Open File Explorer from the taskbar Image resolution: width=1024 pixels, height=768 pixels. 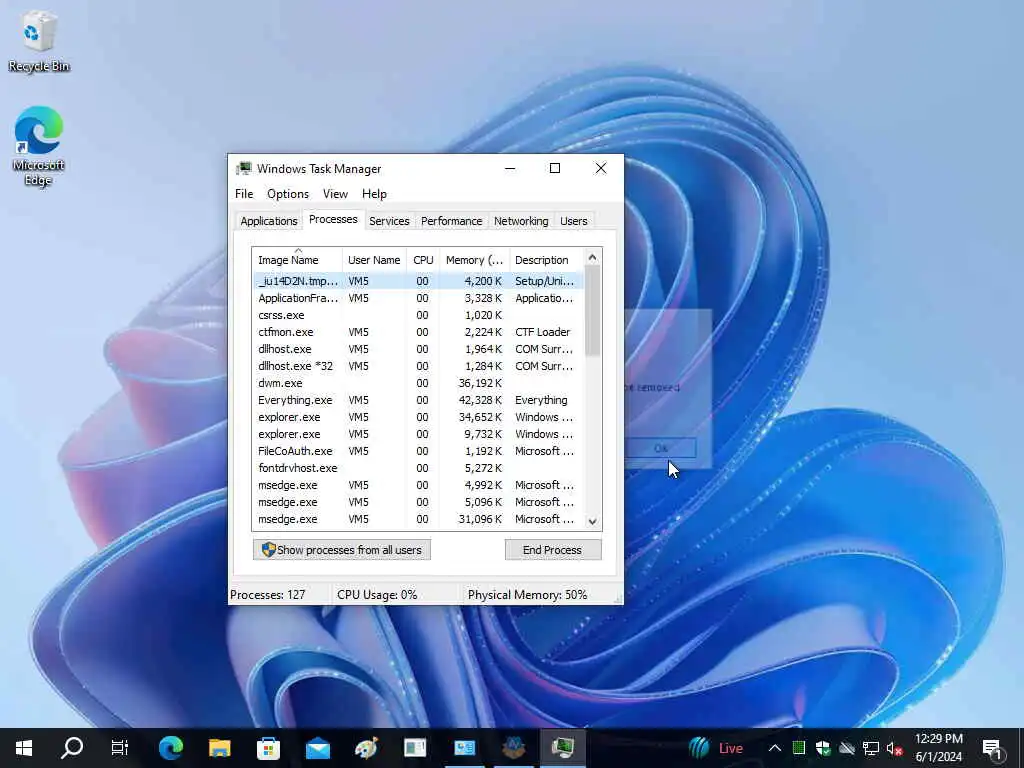click(219, 748)
